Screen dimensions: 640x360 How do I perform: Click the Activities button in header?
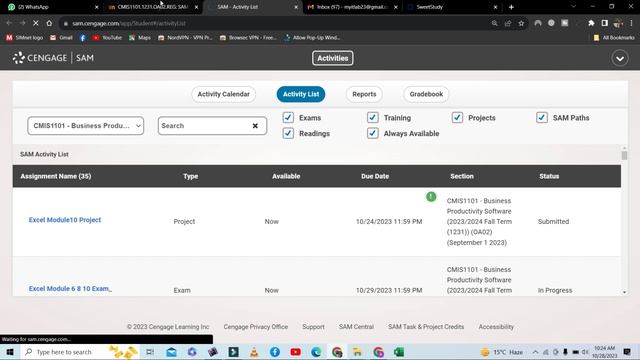tap(333, 58)
